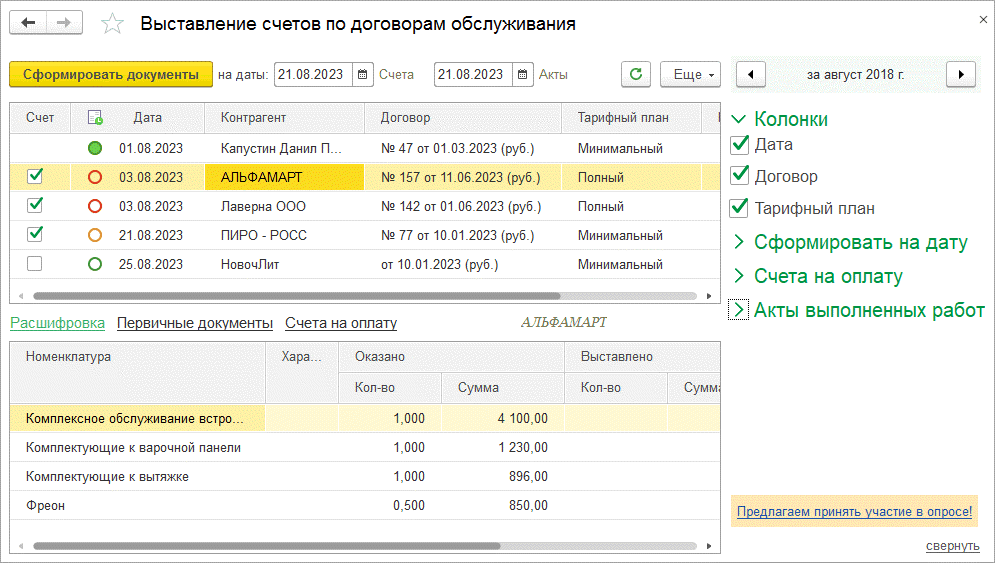This screenshot has width=995, height=563.
Task: Click the green refresh button
Action: click(636, 74)
